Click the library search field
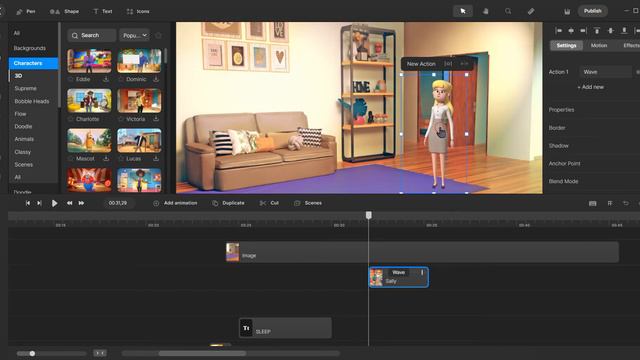This screenshot has height=360, width=640. pyautogui.click(x=91, y=36)
